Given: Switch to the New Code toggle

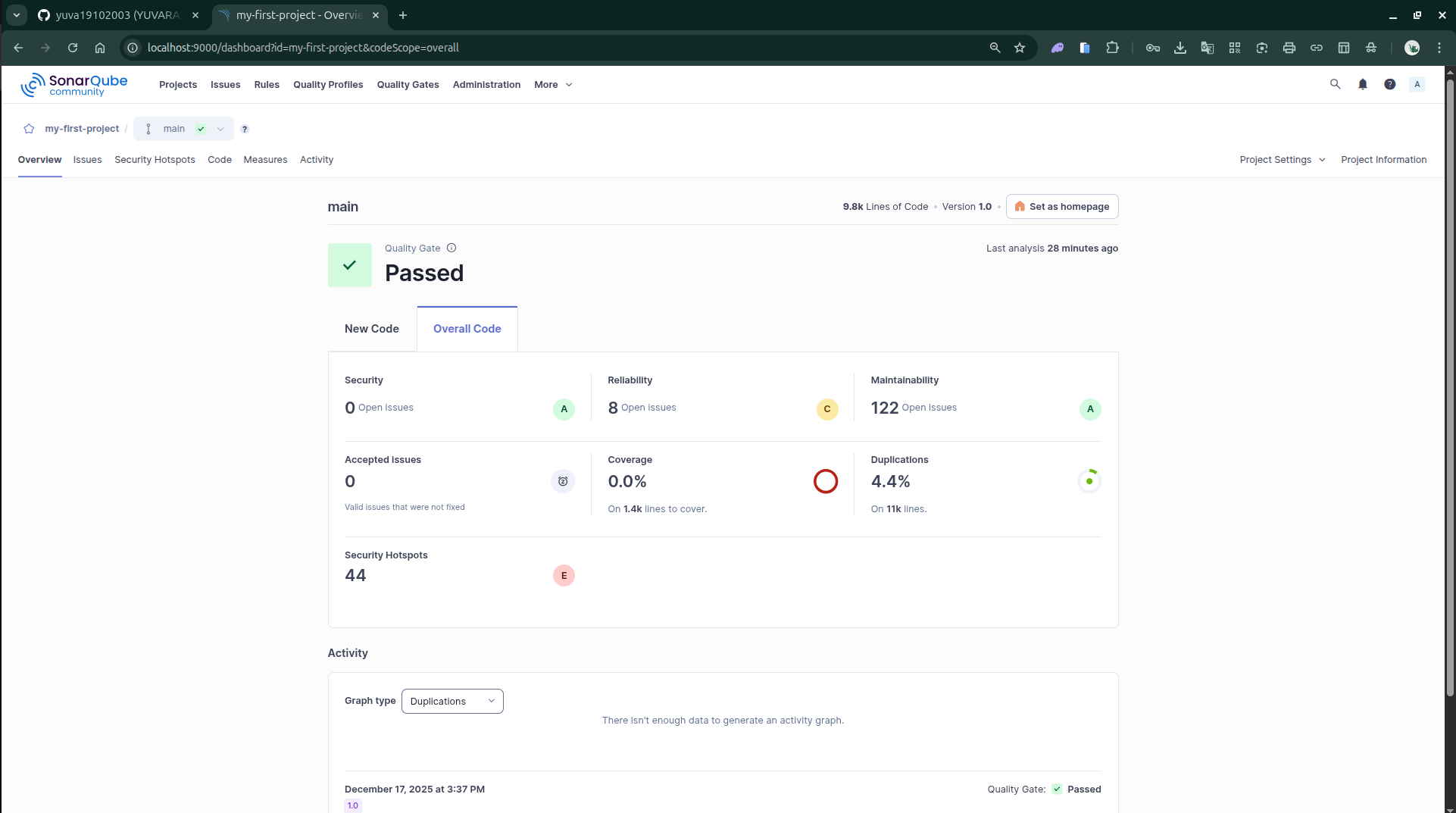Looking at the screenshot, I should click(371, 329).
